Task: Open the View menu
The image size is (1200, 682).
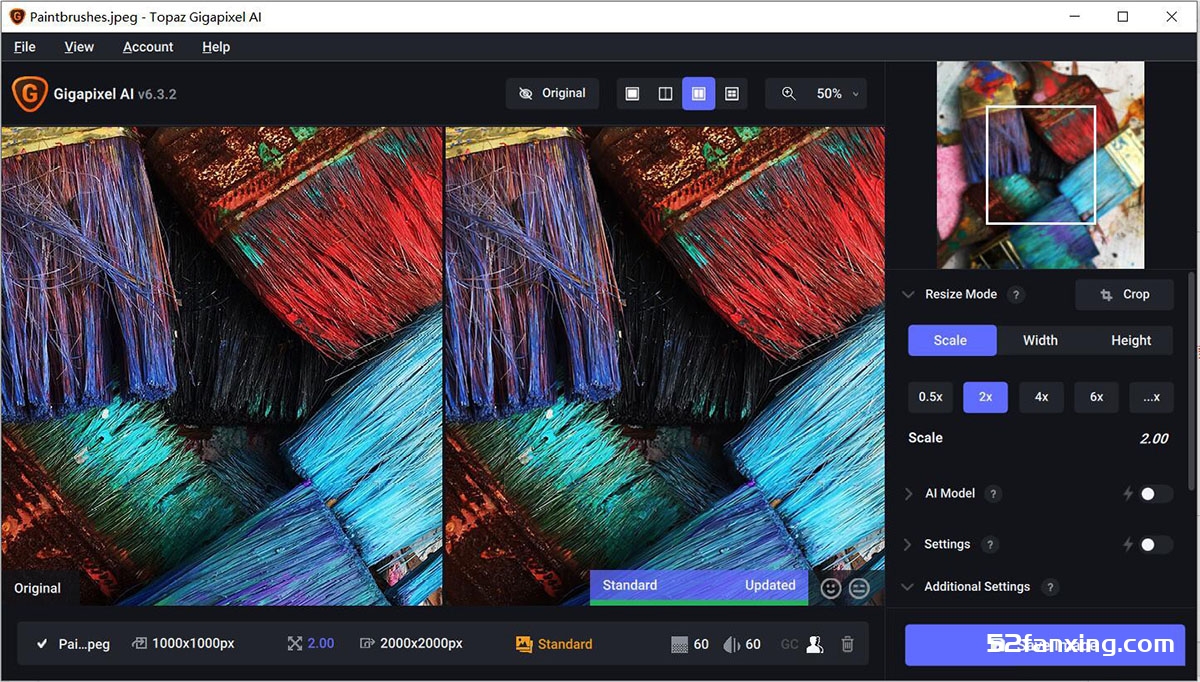Action: pos(79,47)
